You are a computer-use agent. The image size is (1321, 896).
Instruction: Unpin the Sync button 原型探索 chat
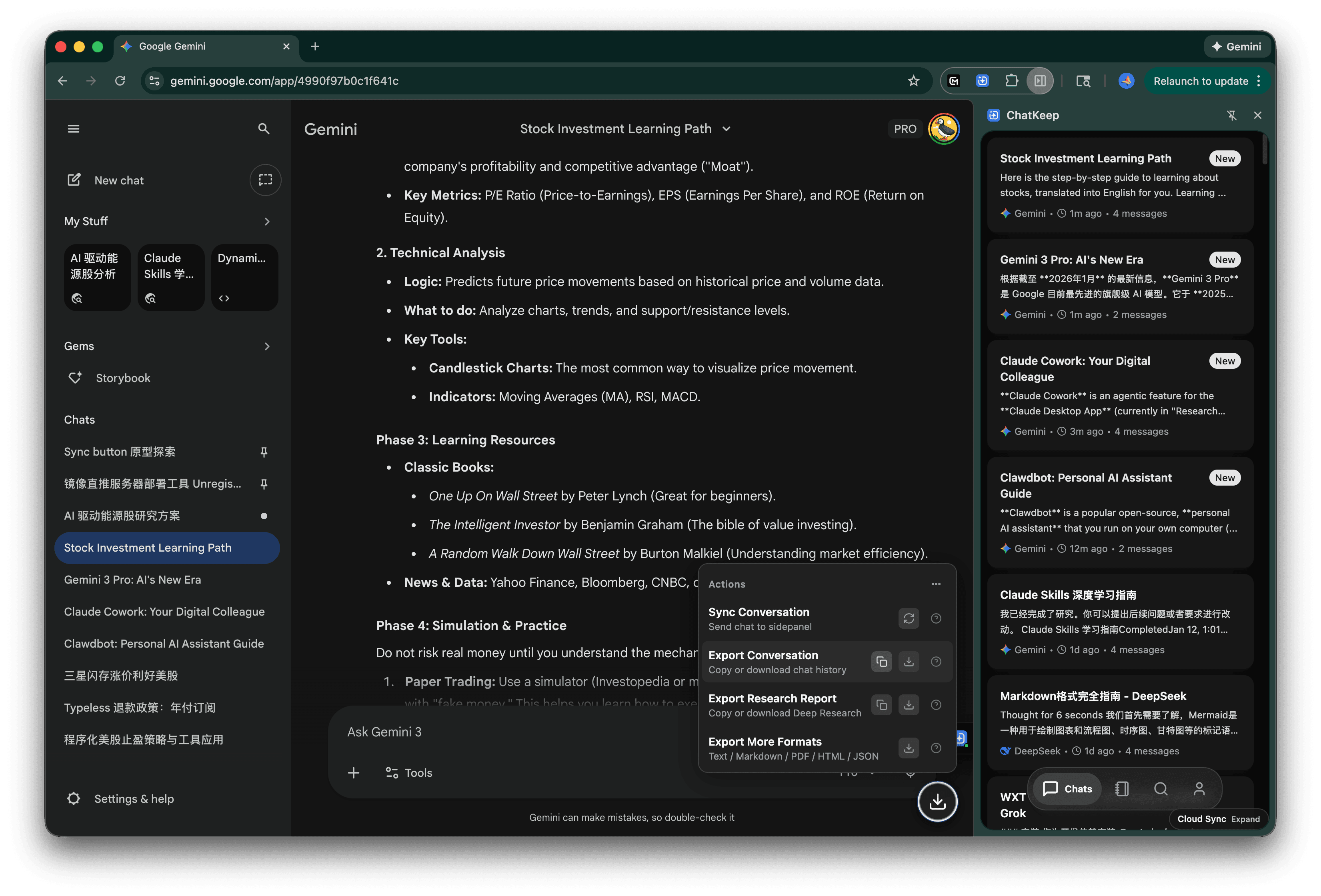click(264, 452)
